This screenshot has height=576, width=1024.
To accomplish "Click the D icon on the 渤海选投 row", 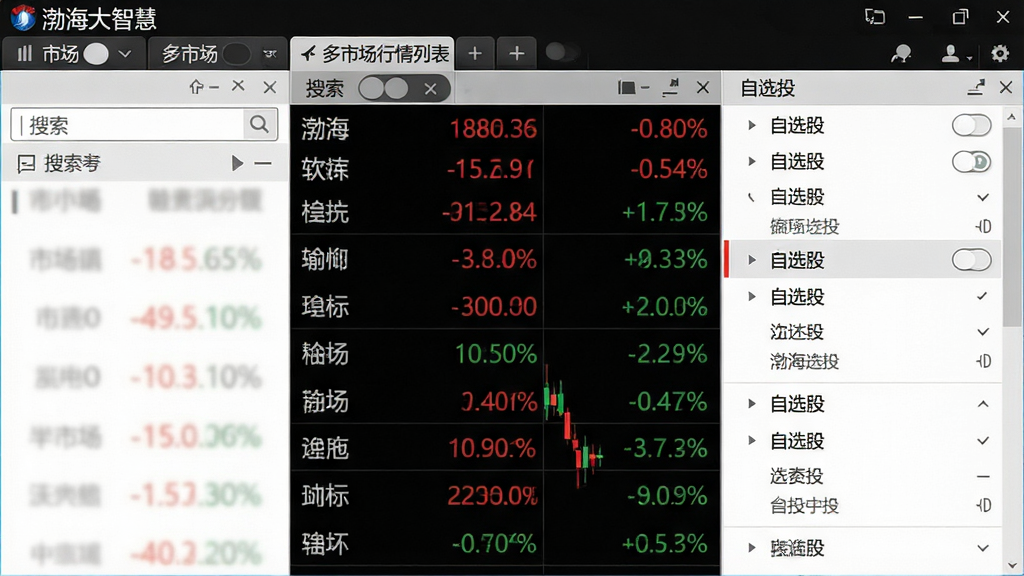I will [984, 361].
